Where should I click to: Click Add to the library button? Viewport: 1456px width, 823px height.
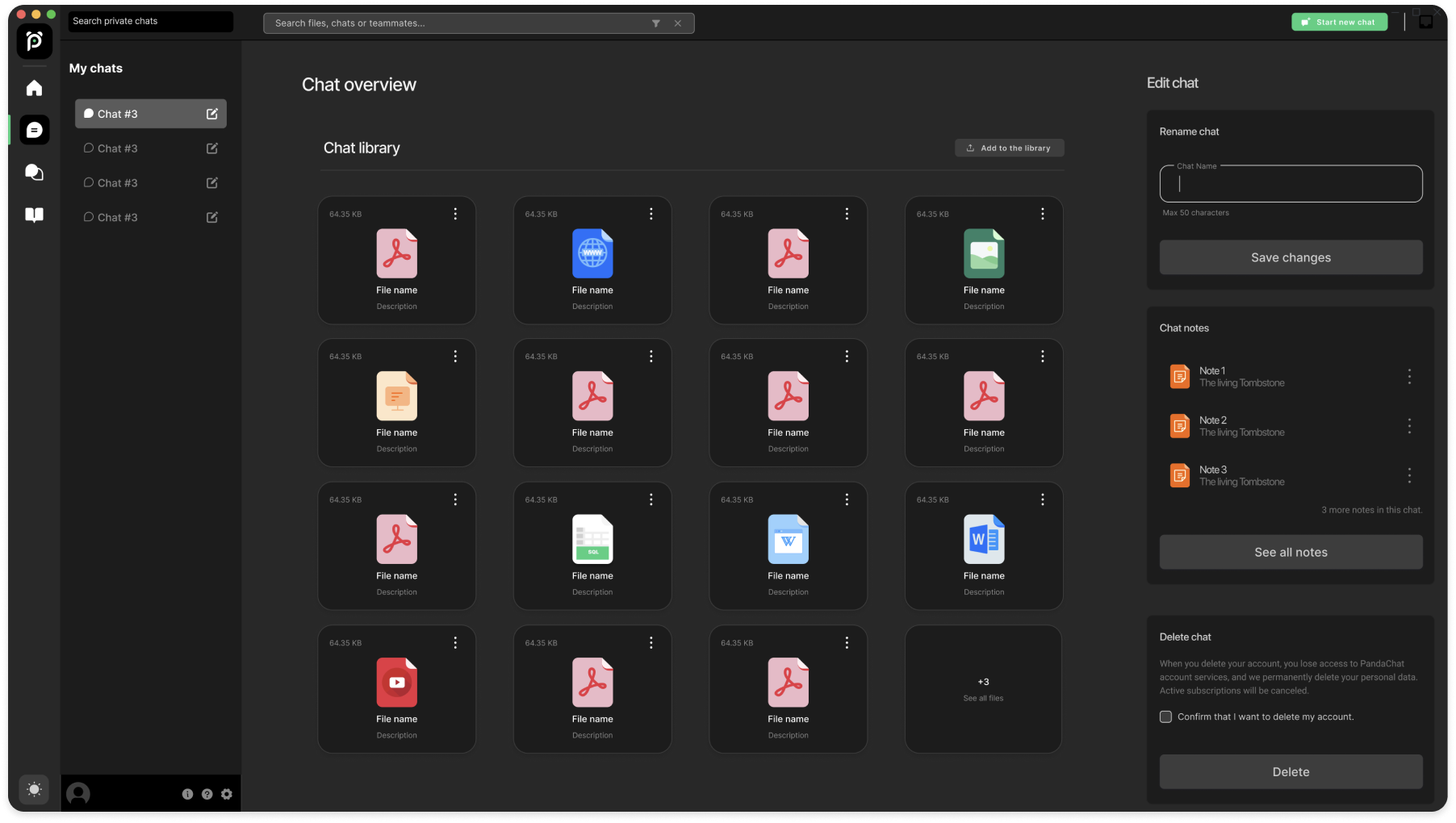(x=1009, y=148)
